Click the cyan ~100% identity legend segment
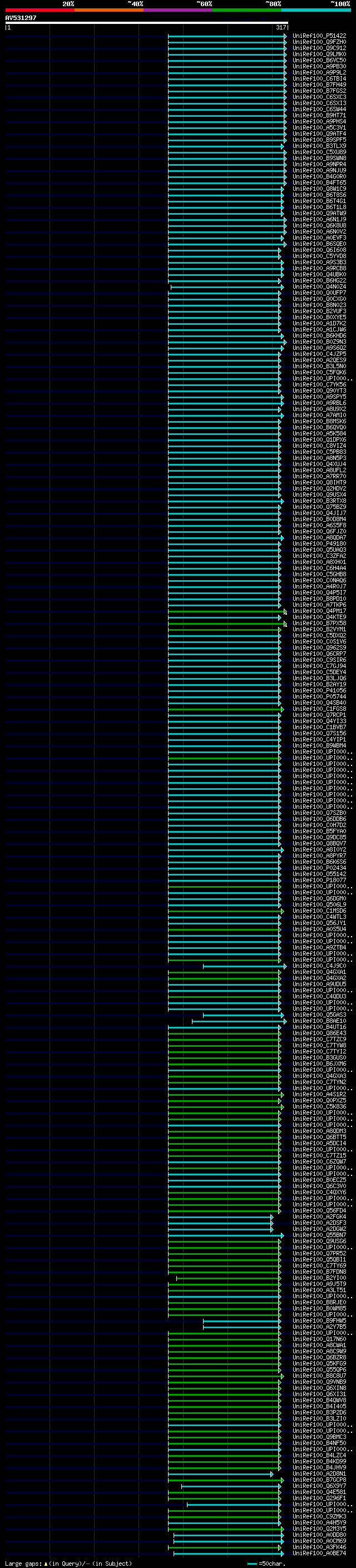Screen dimensions: 356x1568 click(x=317, y=10)
